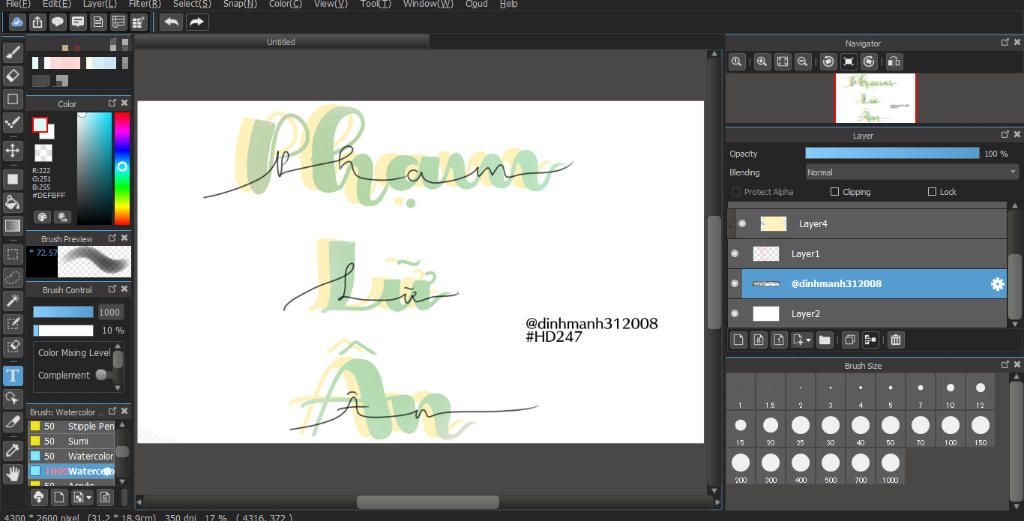Viewport: 1024px width, 521px height.
Task: Enable the layer Lock checkbox
Action: click(932, 192)
